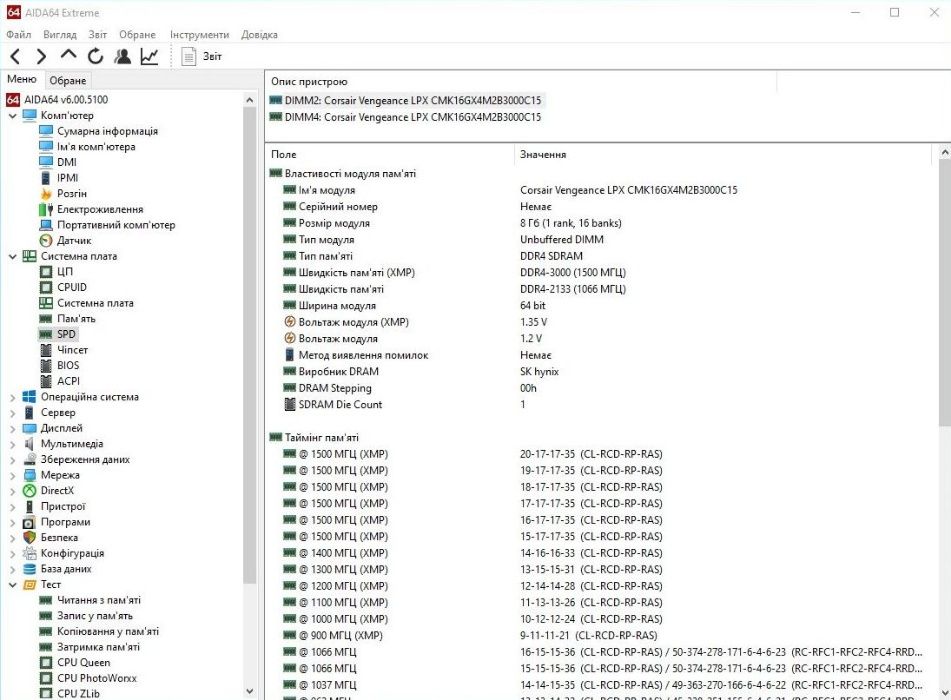Open user management toolbar icon
The height and width of the screenshot is (700, 951).
pos(123,56)
